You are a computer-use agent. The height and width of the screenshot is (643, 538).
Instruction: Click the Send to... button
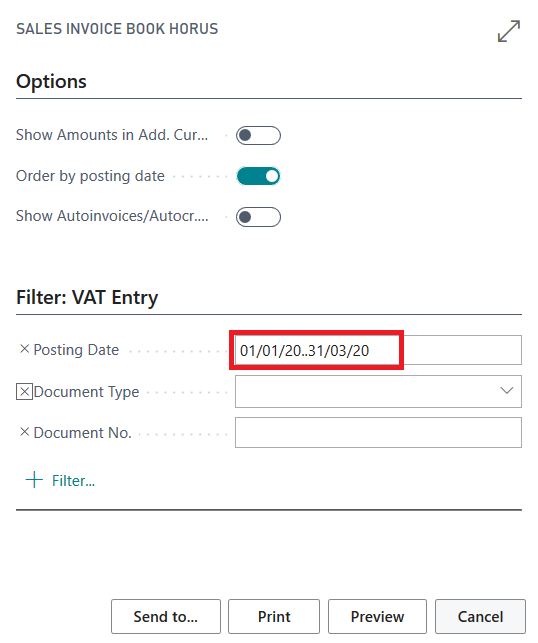coord(166,616)
